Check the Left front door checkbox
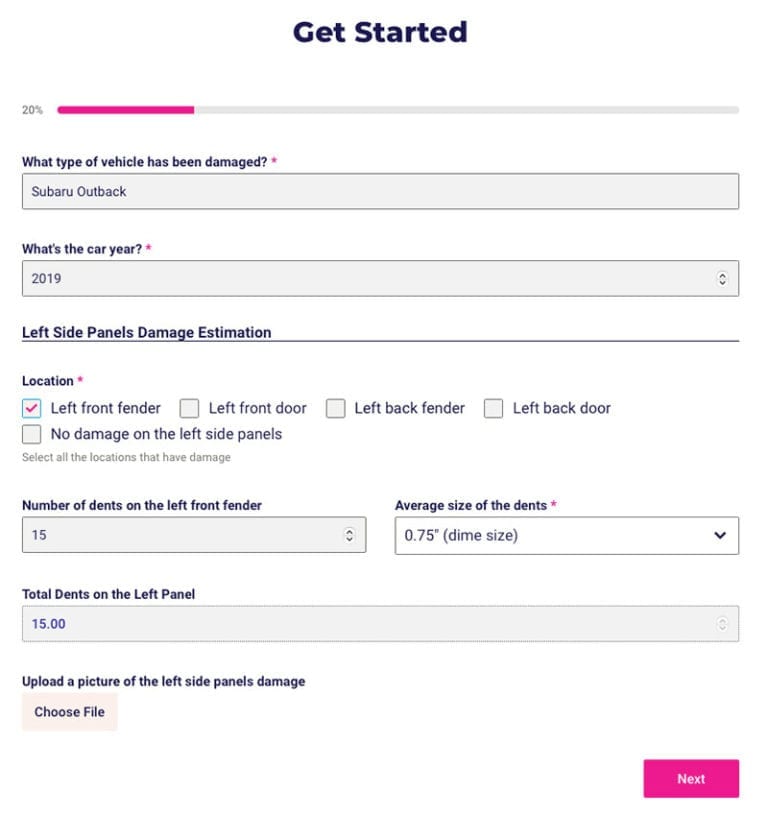Screen dimensions: 768x816 point(188,408)
